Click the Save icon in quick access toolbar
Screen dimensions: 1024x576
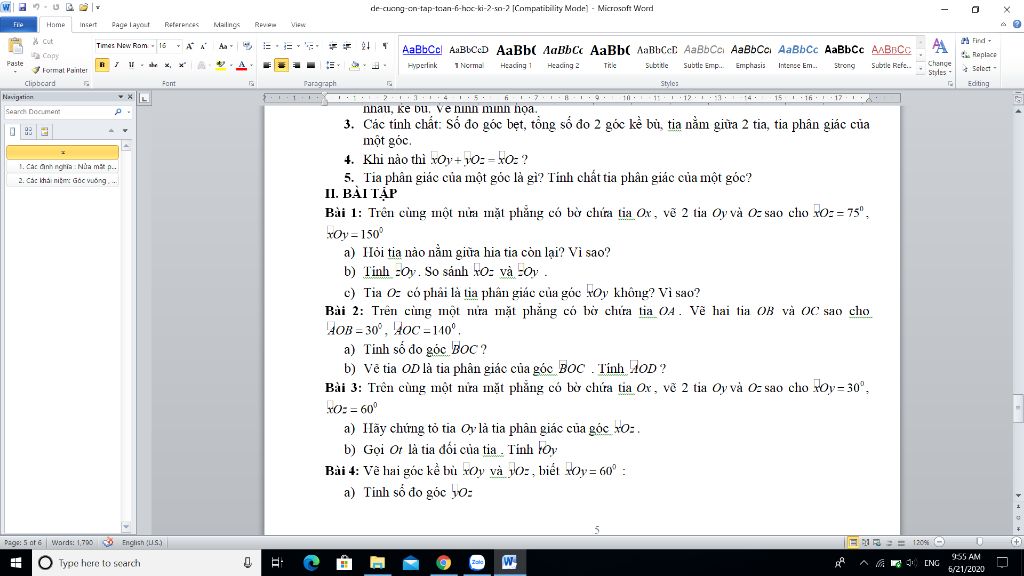coord(22,8)
